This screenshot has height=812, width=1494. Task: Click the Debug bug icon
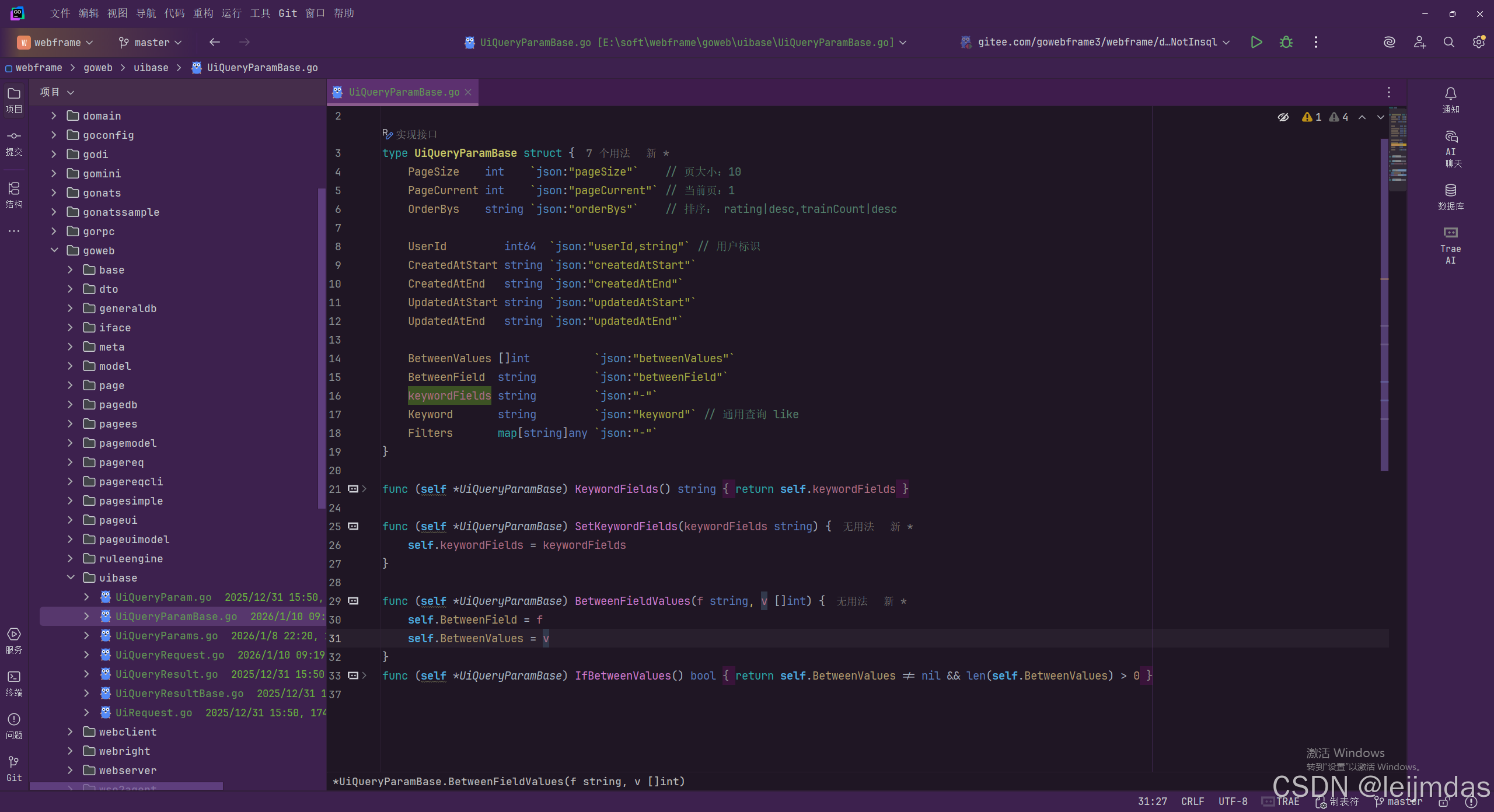point(1286,42)
